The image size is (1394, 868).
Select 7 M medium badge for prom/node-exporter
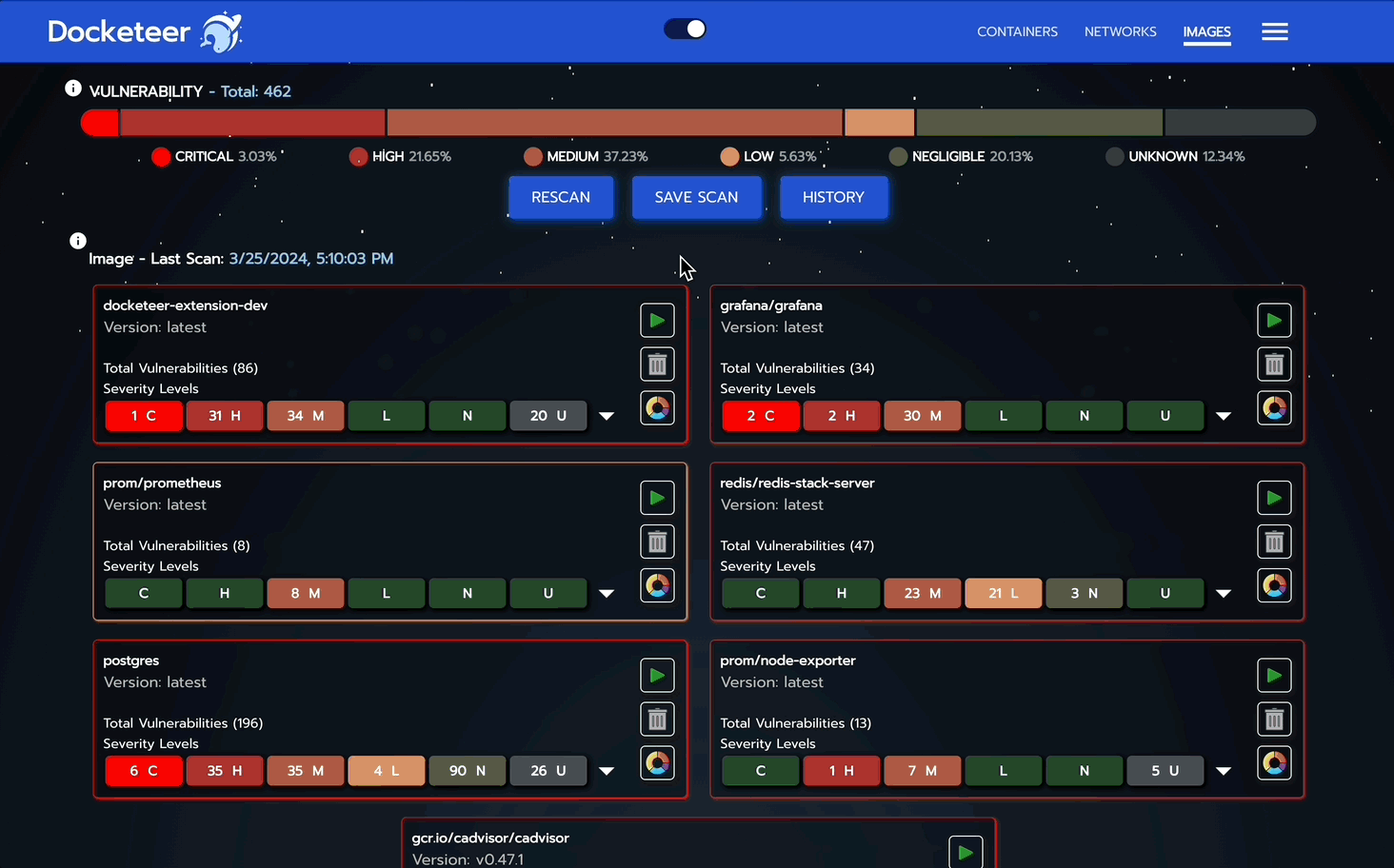[923, 771]
